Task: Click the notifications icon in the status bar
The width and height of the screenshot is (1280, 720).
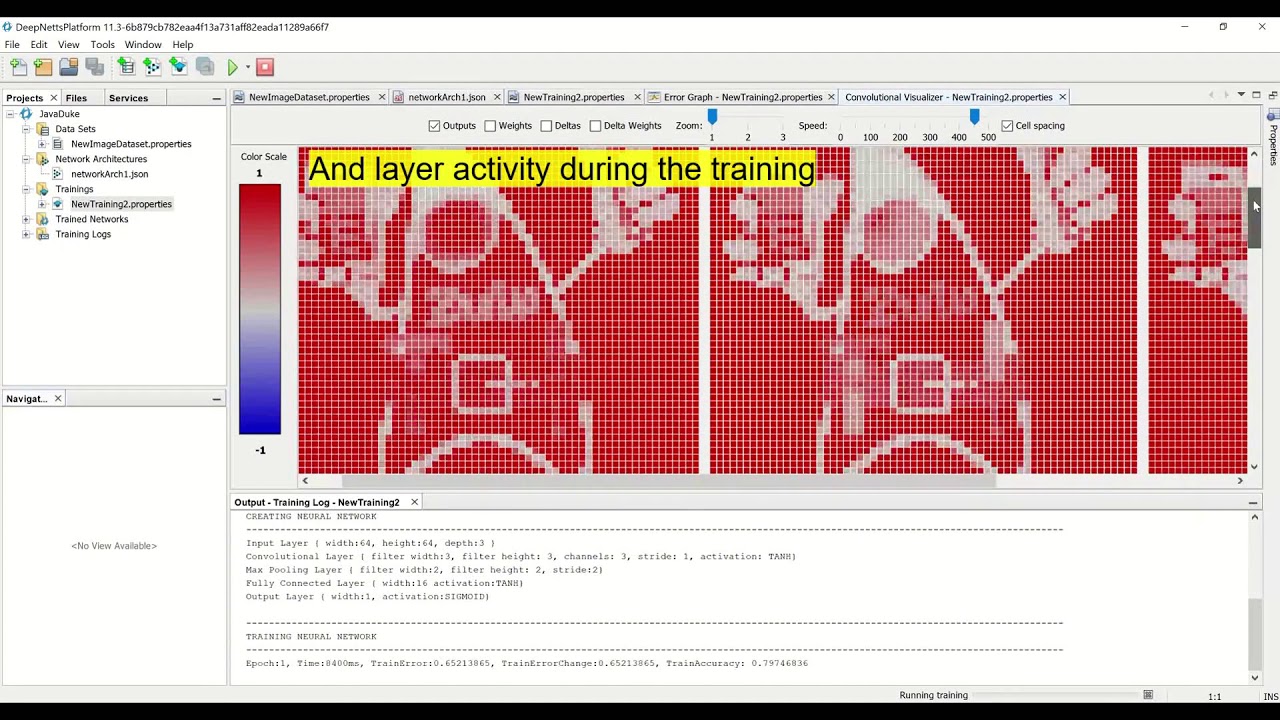Action: (x=1148, y=695)
